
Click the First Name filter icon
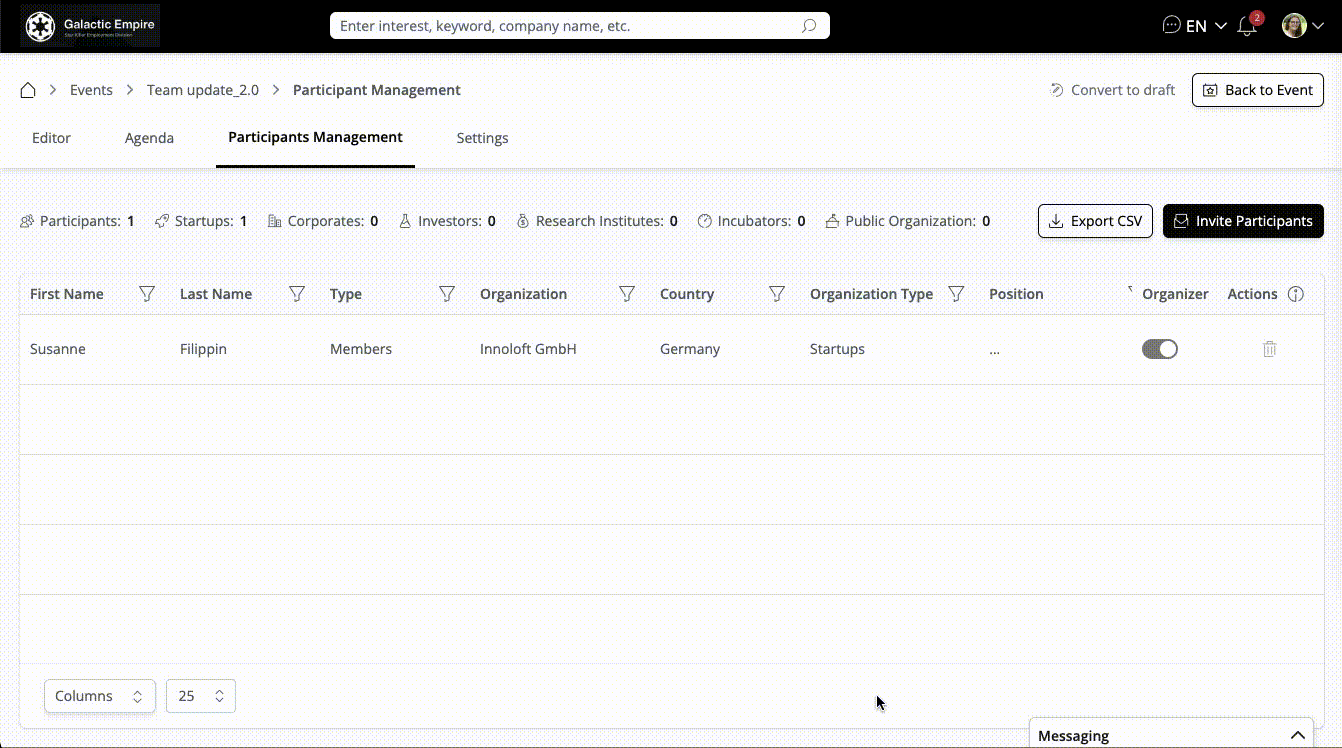click(147, 294)
